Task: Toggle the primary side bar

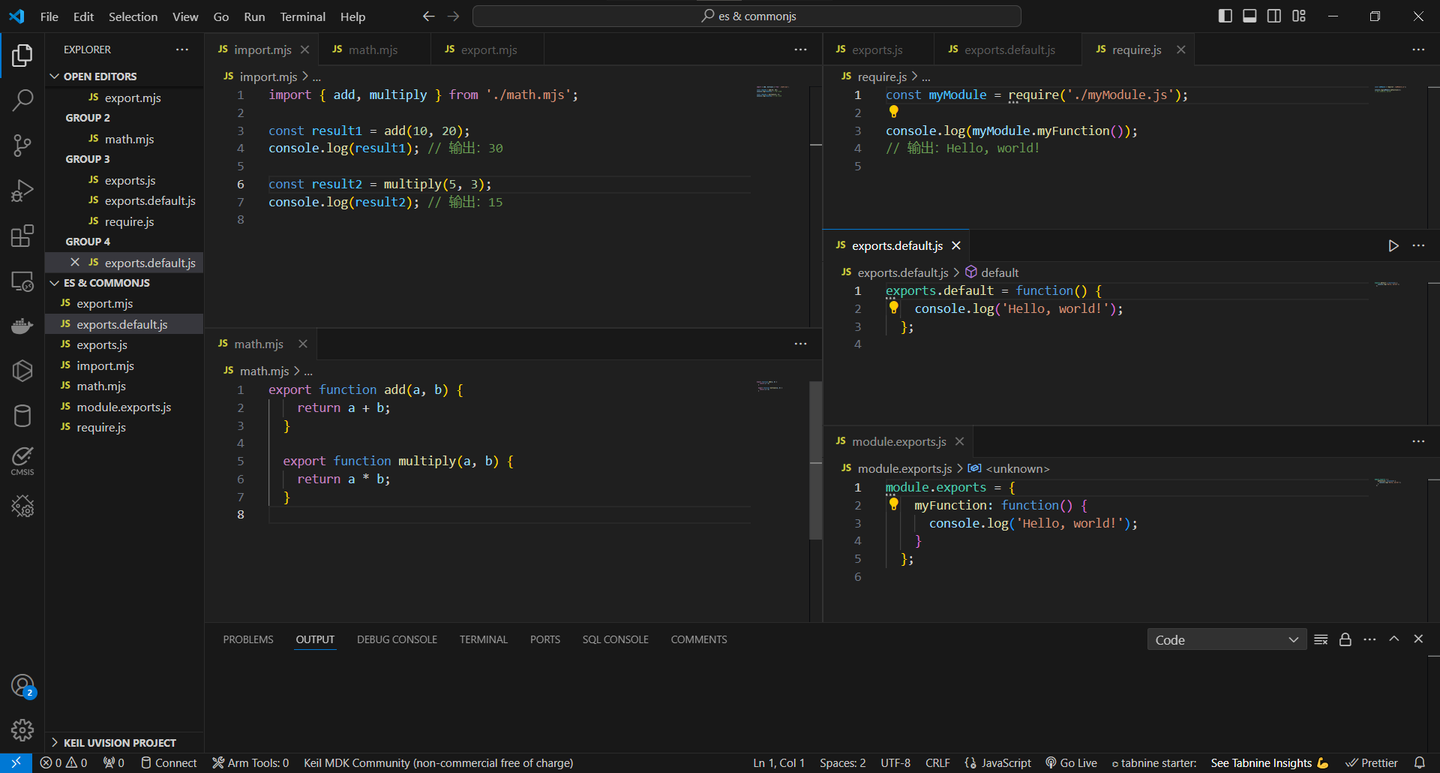Action: tap(1225, 16)
